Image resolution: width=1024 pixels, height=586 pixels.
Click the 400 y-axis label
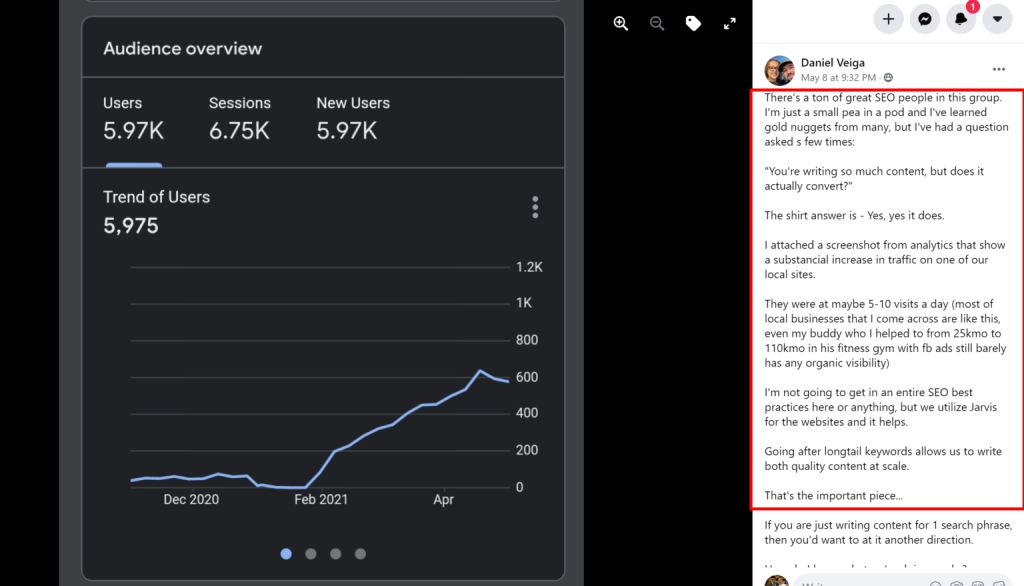coord(527,413)
